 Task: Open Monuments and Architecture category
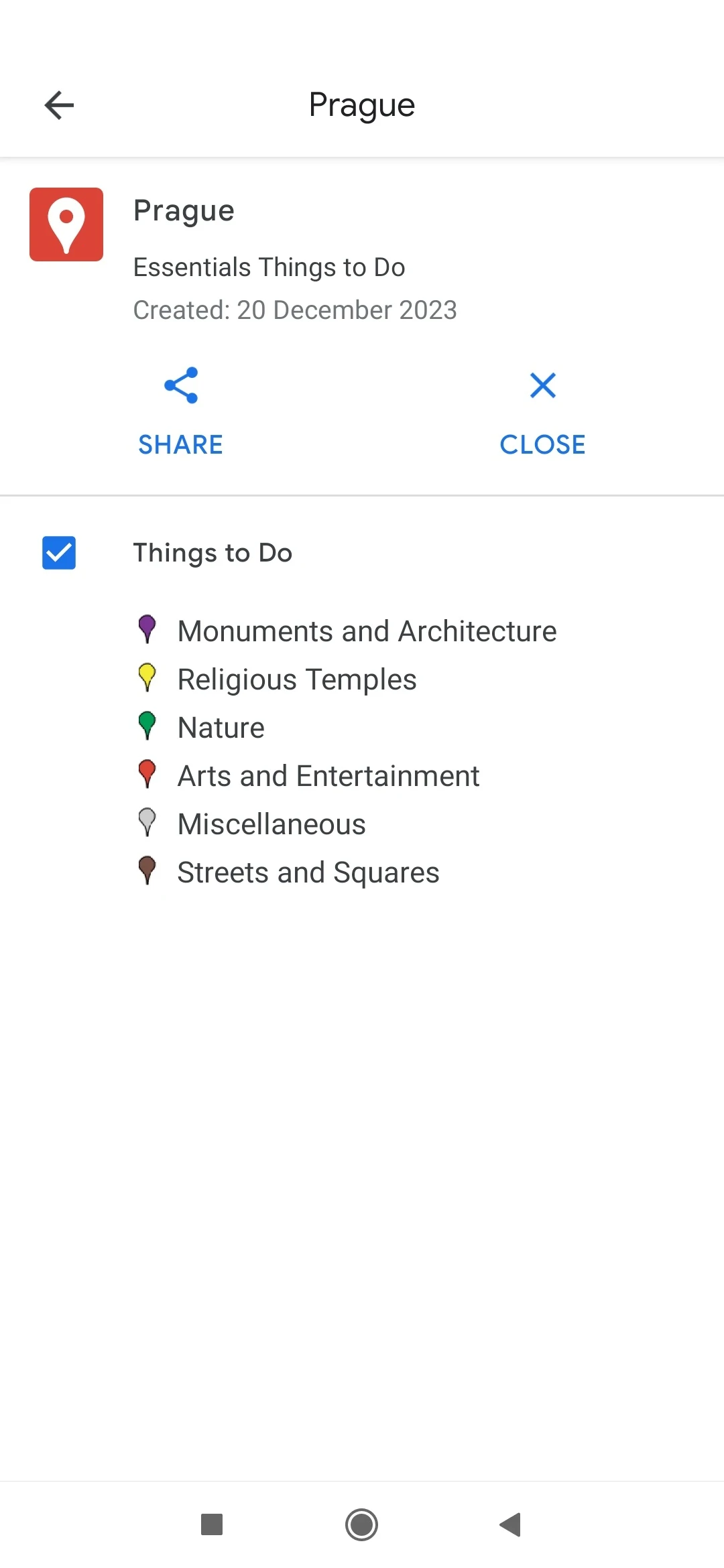[x=367, y=631]
